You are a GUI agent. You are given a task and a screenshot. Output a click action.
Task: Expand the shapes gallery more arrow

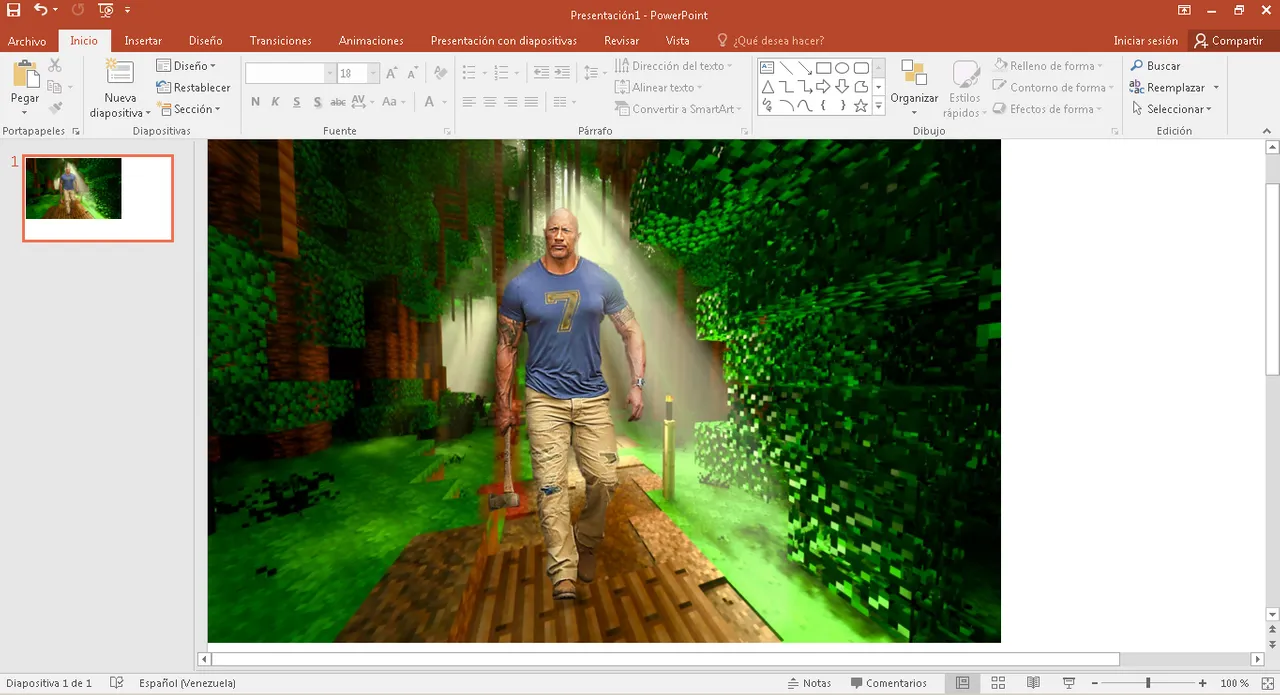pyautogui.click(x=879, y=105)
